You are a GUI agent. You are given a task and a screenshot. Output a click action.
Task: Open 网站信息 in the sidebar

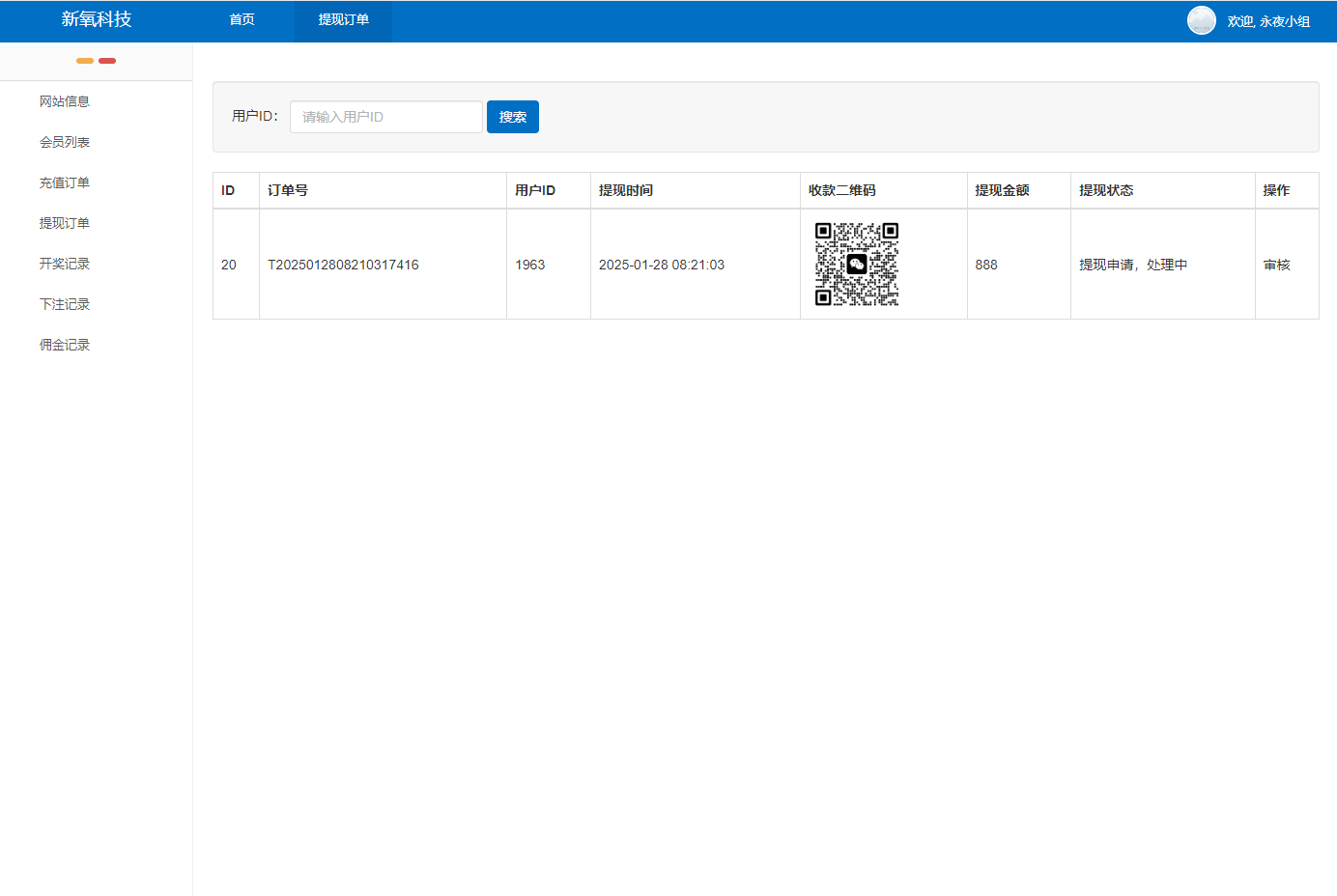[x=65, y=100]
